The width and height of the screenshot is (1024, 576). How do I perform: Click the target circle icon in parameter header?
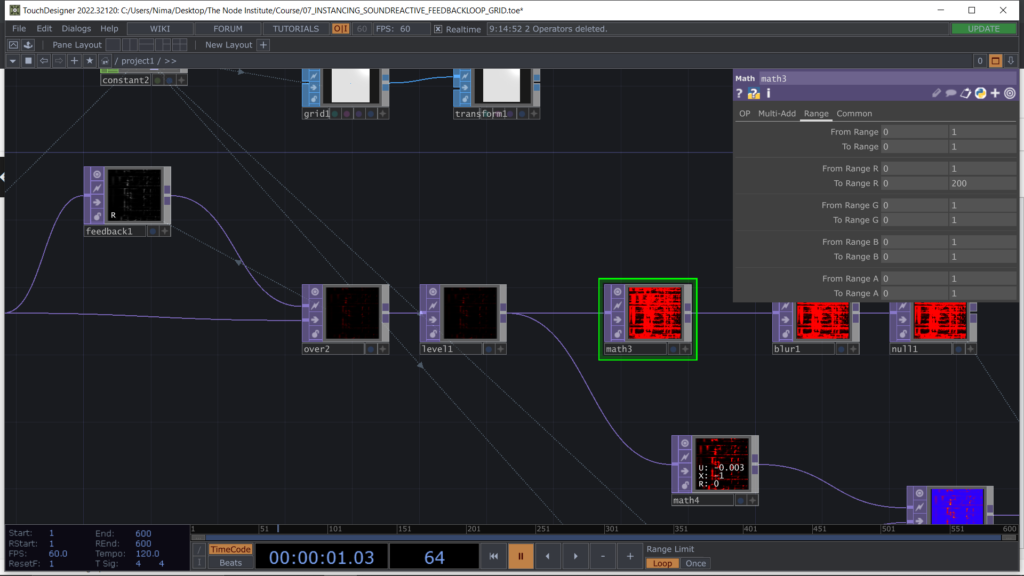(x=1010, y=93)
